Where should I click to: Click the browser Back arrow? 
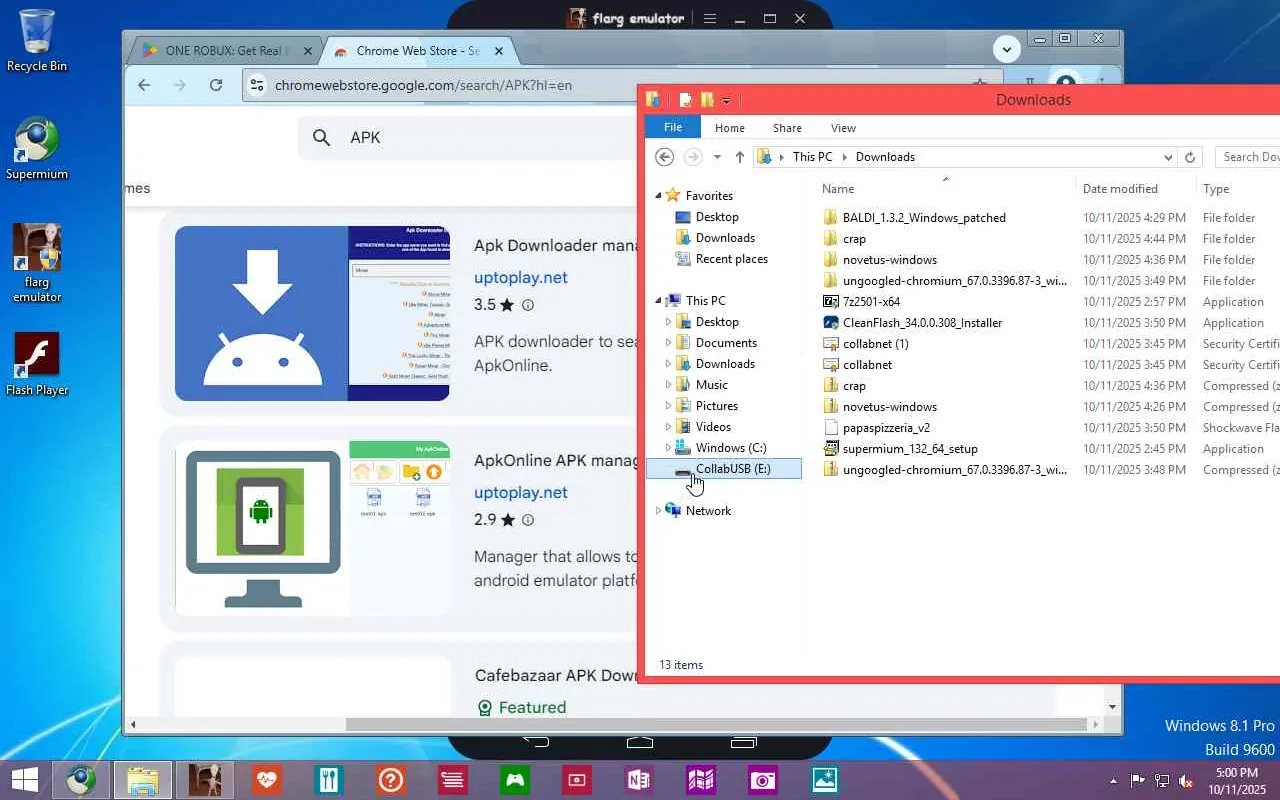coord(144,85)
